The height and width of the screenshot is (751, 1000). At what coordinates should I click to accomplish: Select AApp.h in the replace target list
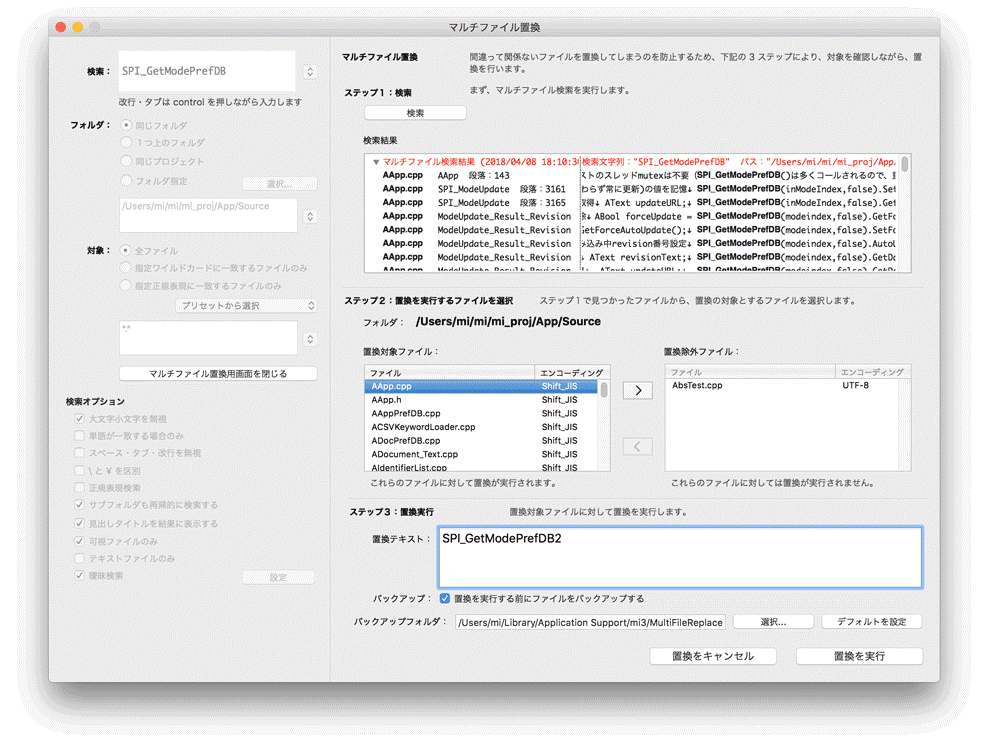[x=482, y=400]
